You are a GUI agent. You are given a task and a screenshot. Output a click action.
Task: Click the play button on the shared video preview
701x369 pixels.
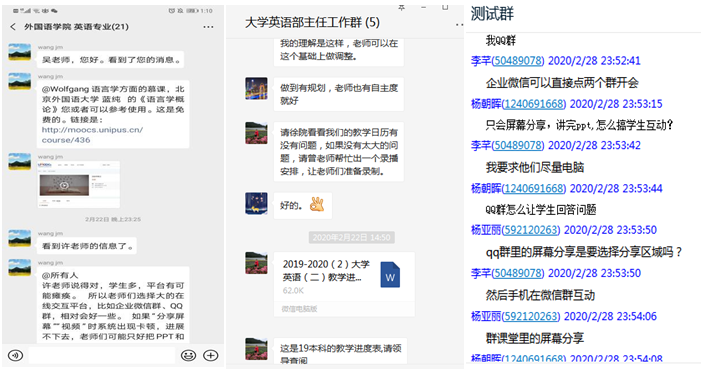coord(64,185)
